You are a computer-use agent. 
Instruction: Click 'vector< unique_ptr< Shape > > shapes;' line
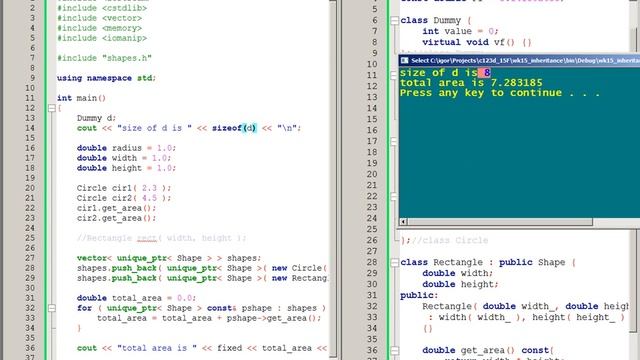pos(169,258)
